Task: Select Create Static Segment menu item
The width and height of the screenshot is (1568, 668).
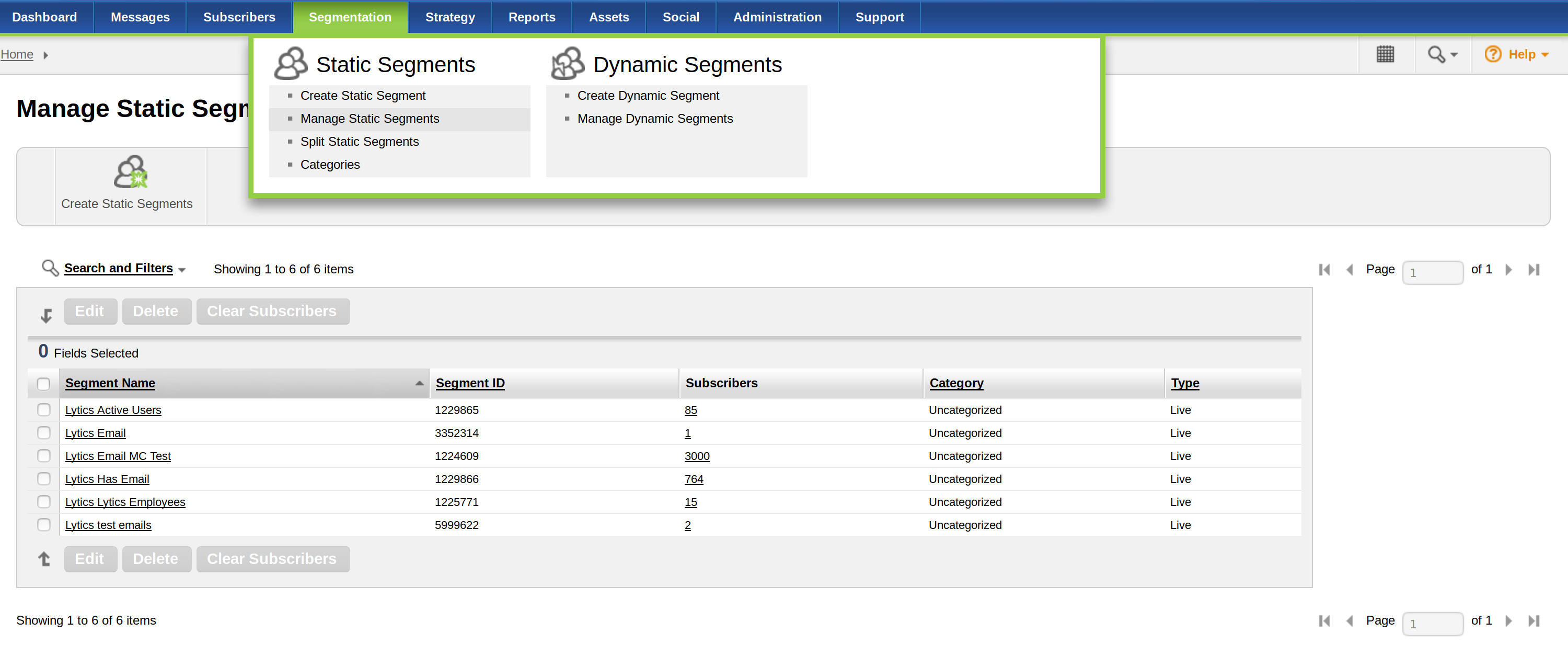Action: 363,96
